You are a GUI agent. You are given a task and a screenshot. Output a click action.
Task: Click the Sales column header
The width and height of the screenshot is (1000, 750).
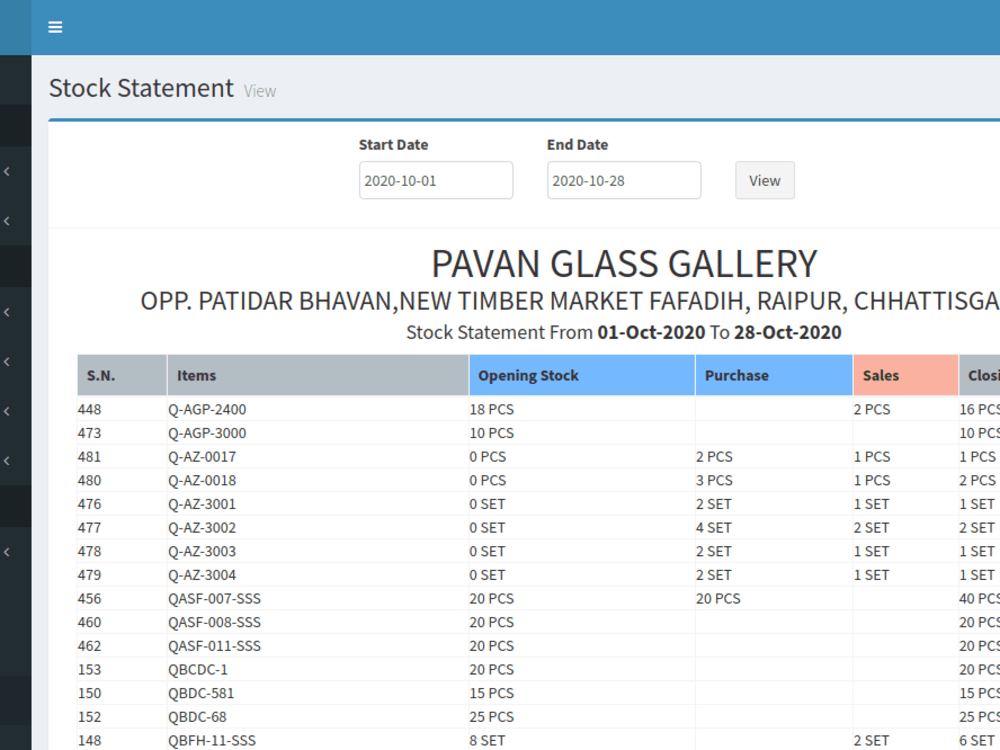[906, 375]
